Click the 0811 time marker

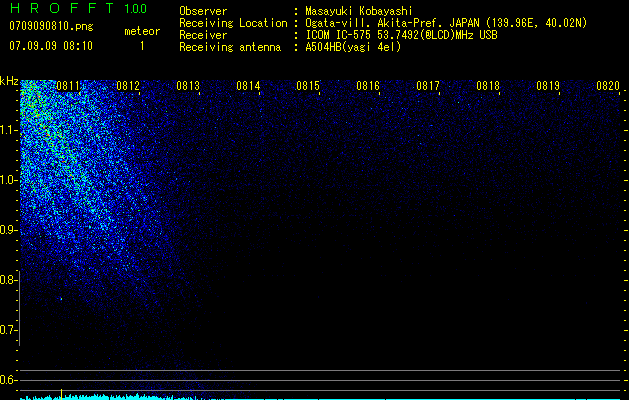tap(68, 86)
